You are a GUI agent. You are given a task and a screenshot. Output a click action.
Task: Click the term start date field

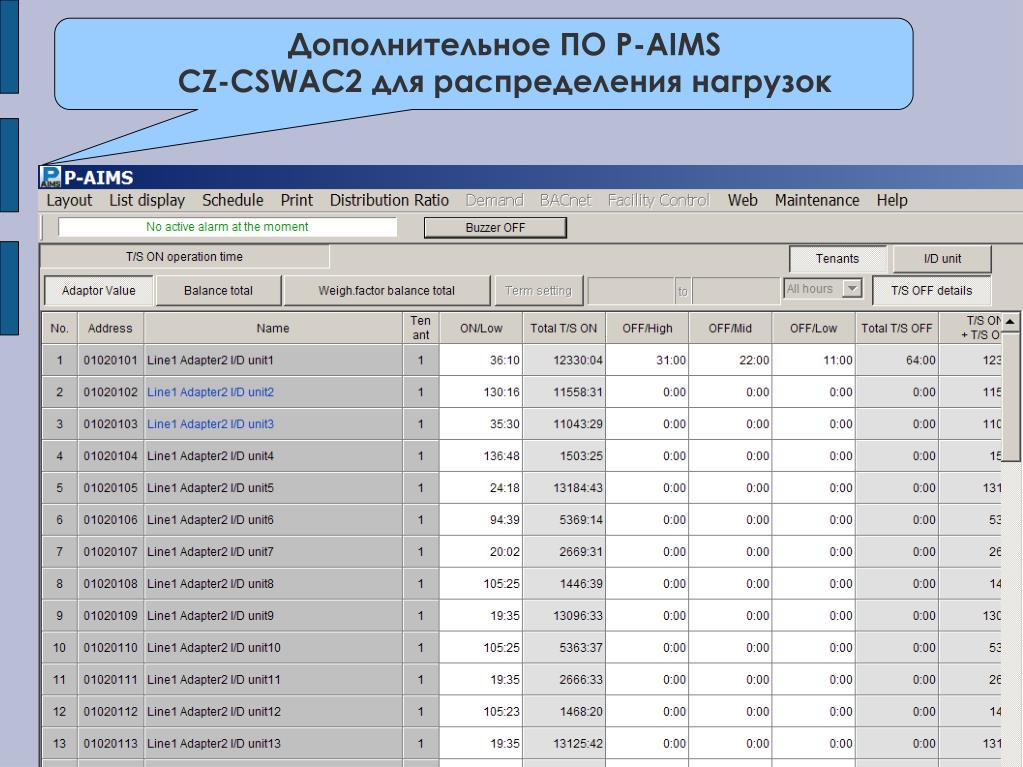click(x=631, y=291)
